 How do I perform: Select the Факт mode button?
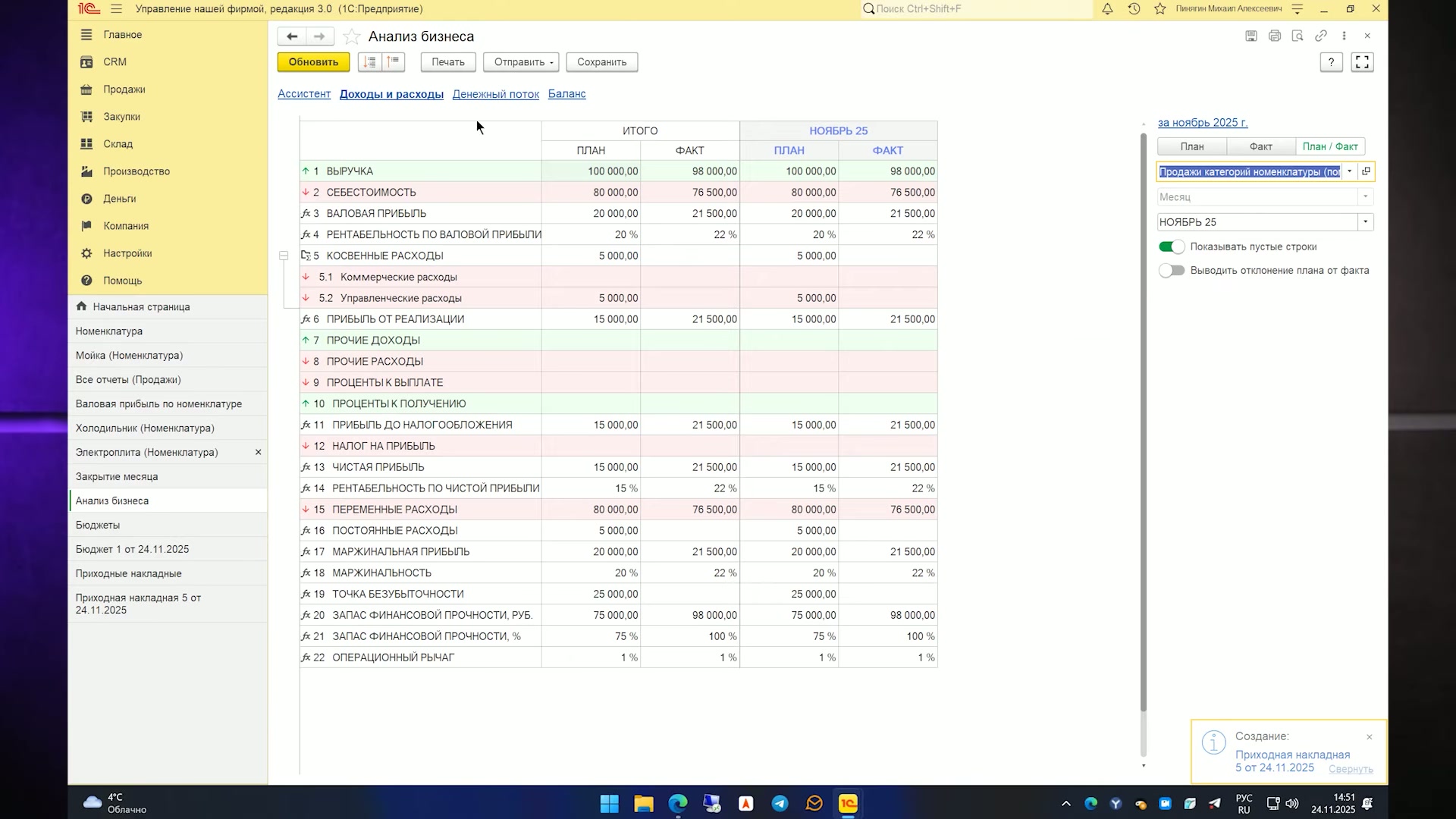1261,146
